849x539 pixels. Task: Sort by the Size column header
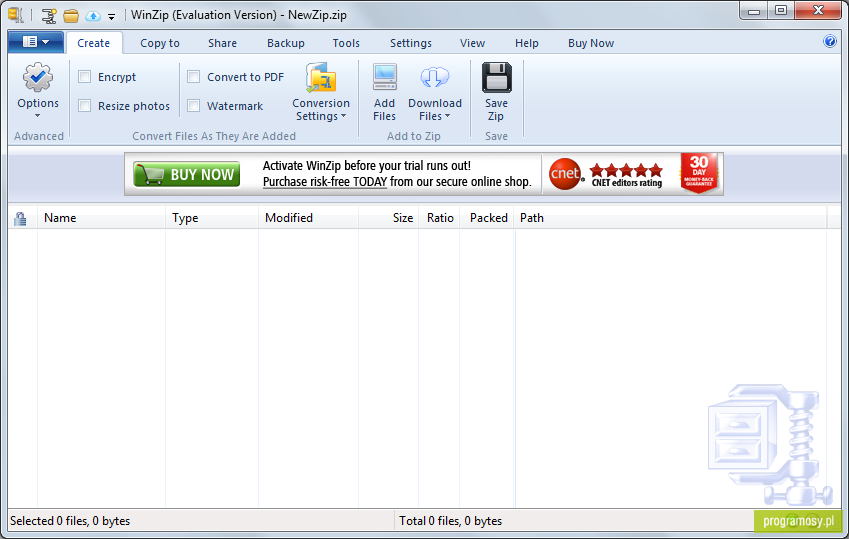(388, 218)
